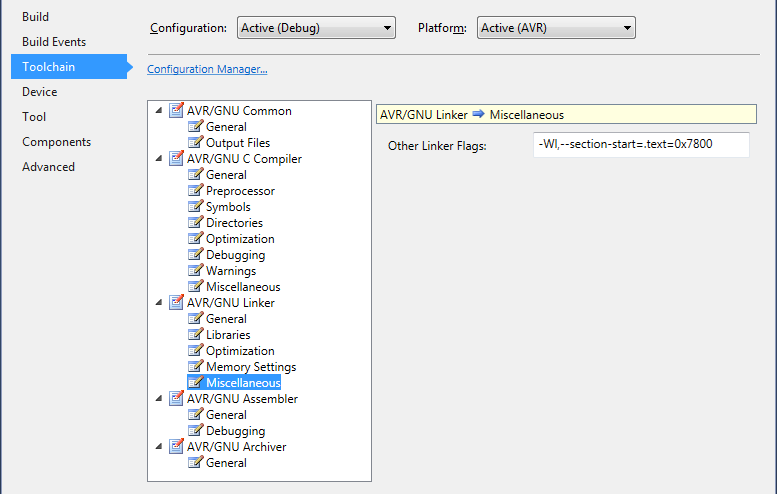Click the icon next to Preprocessor
The image size is (777, 494).
(x=196, y=191)
